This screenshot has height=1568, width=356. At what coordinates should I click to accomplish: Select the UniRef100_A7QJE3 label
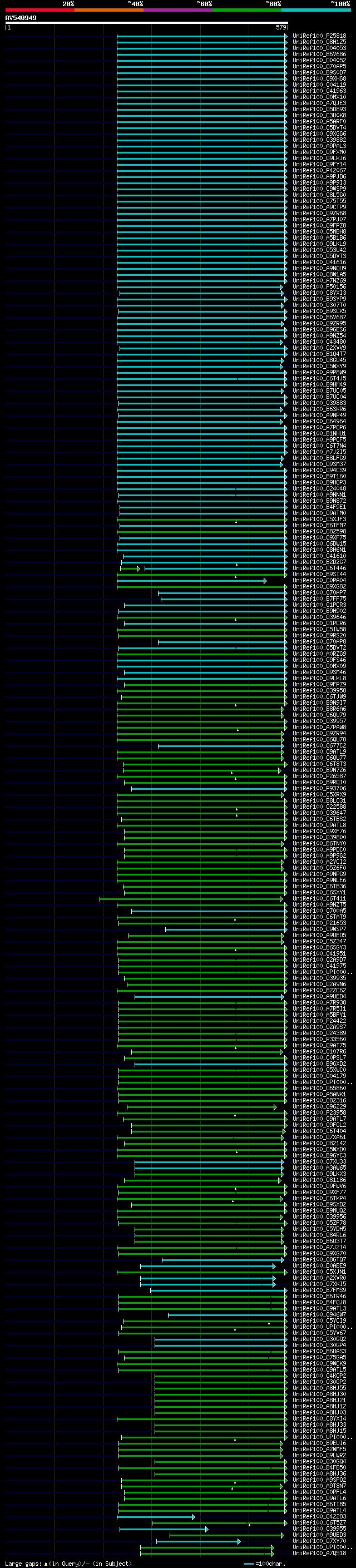coord(319,103)
